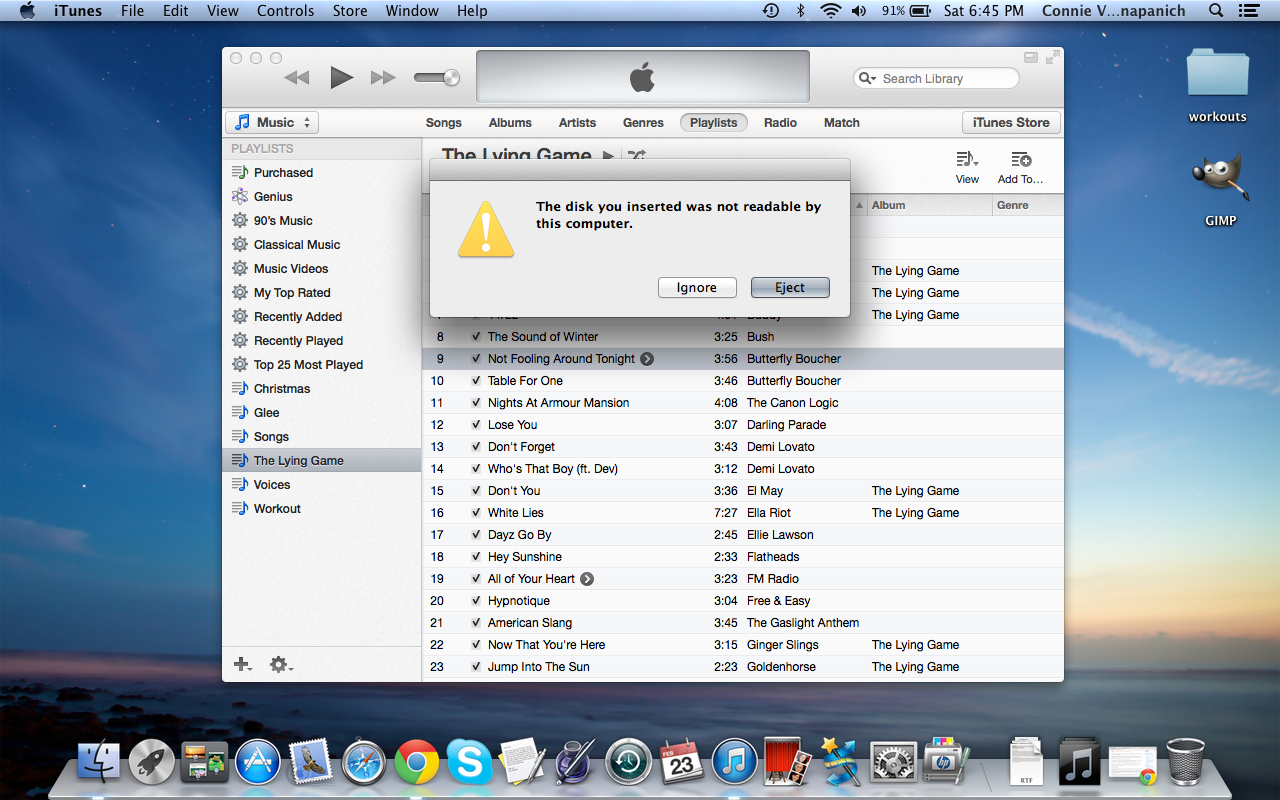Switch to the Albums tab
Screen dimensions: 1280x800
pyautogui.click(x=510, y=122)
